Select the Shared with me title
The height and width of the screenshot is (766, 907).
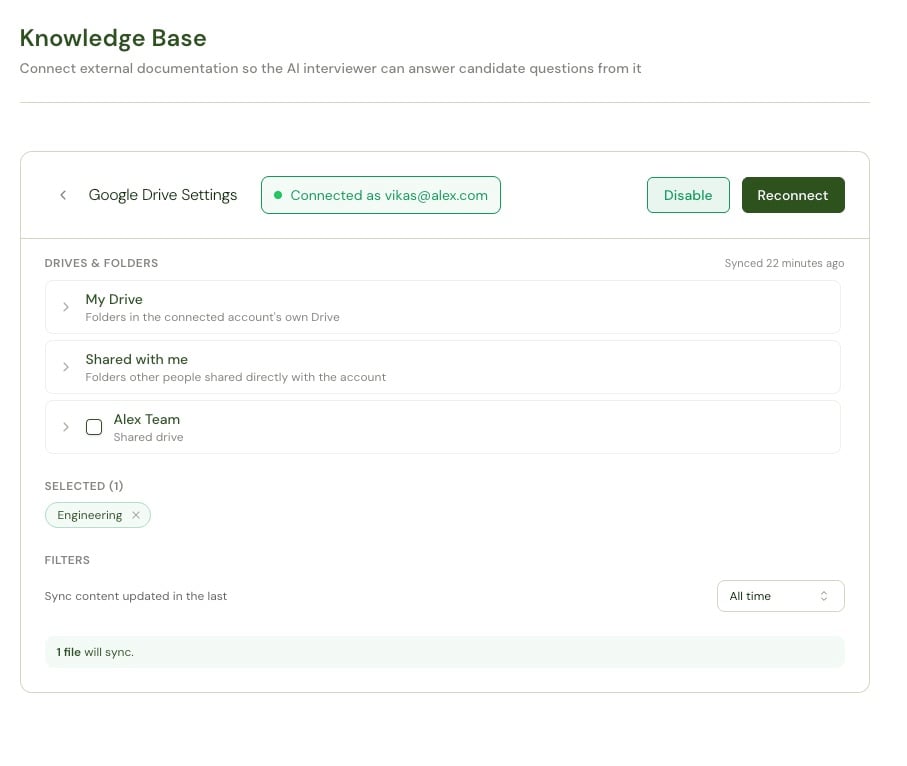[137, 359]
